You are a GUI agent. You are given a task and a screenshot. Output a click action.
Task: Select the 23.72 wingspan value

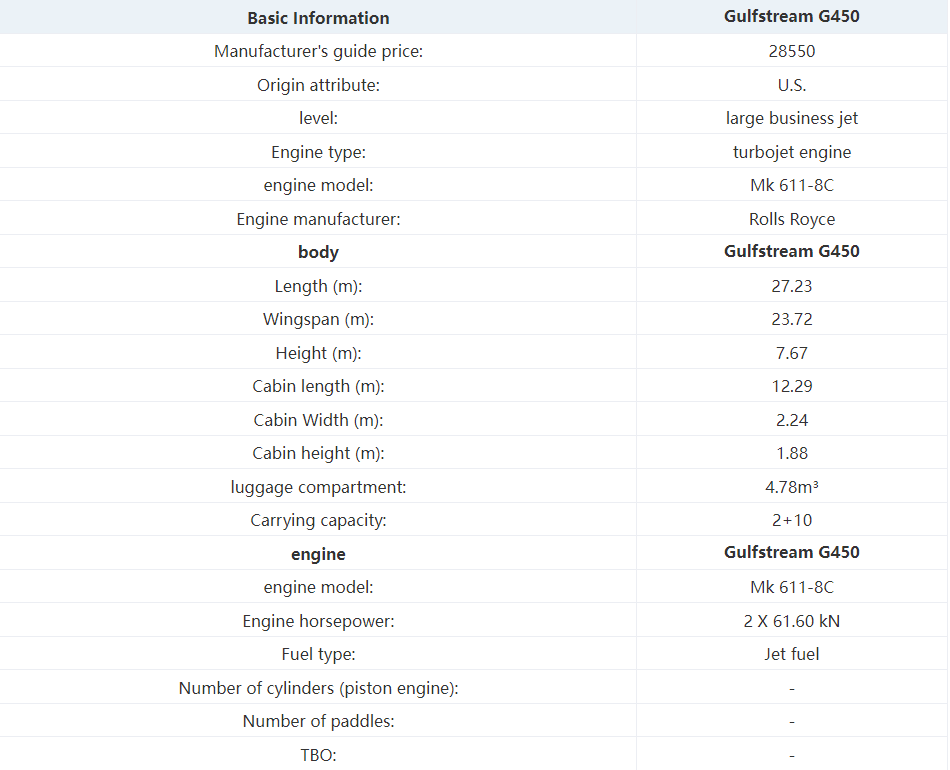791,319
